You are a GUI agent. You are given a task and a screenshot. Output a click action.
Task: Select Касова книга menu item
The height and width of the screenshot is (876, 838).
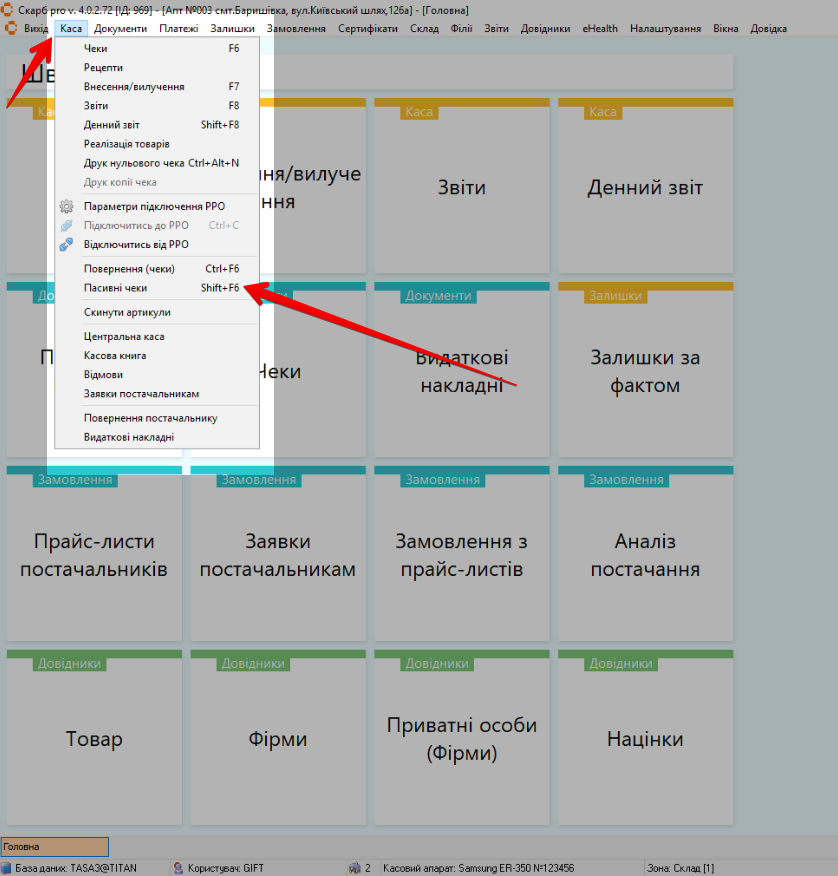115,356
